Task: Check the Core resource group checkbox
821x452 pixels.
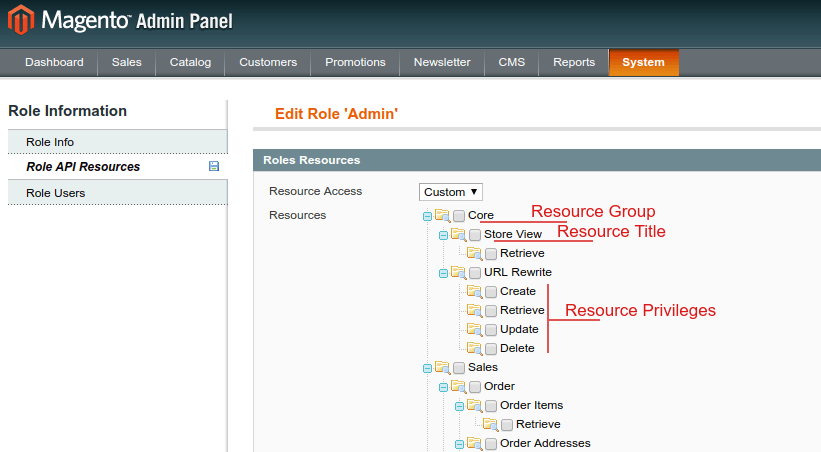Action: click(x=459, y=216)
